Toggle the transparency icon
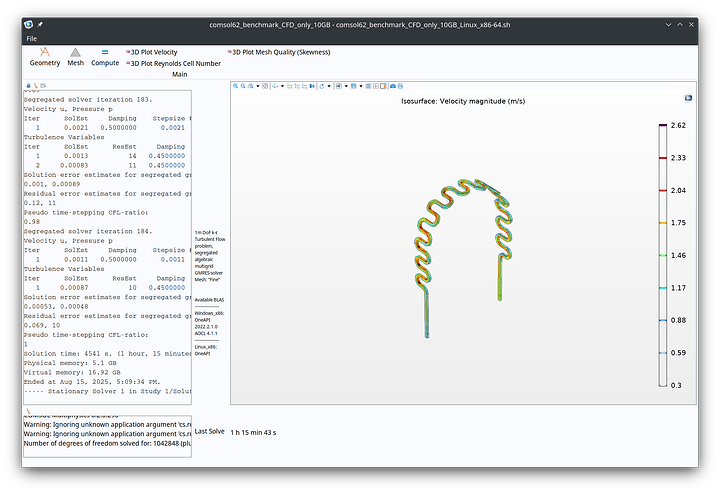Viewport: 720px width, 492px height. pos(354,86)
